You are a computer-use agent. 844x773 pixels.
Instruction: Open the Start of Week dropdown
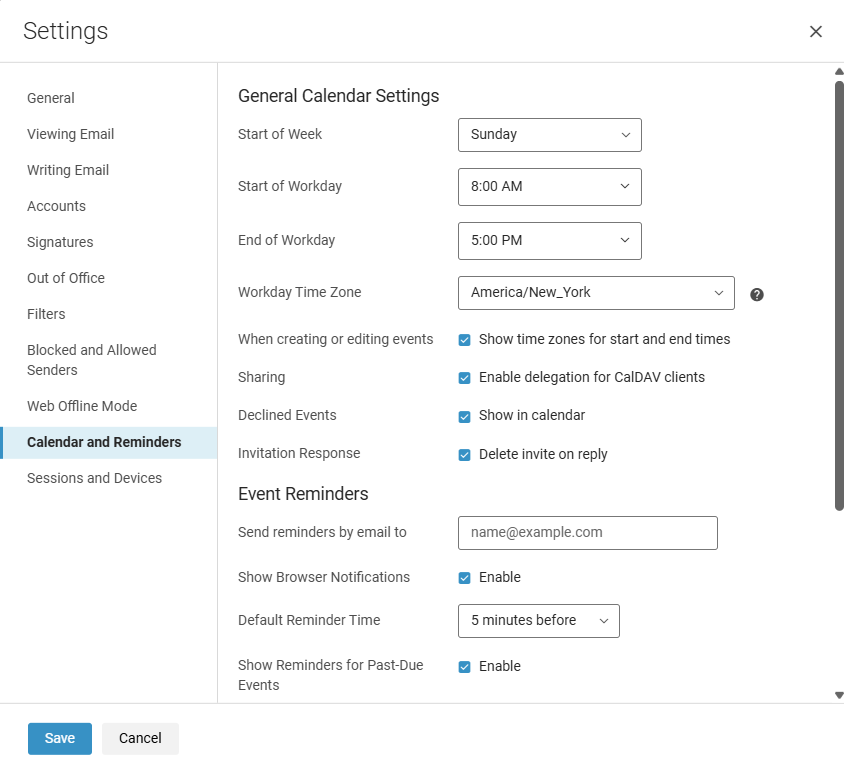pyautogui.click(x=550, y=135)
